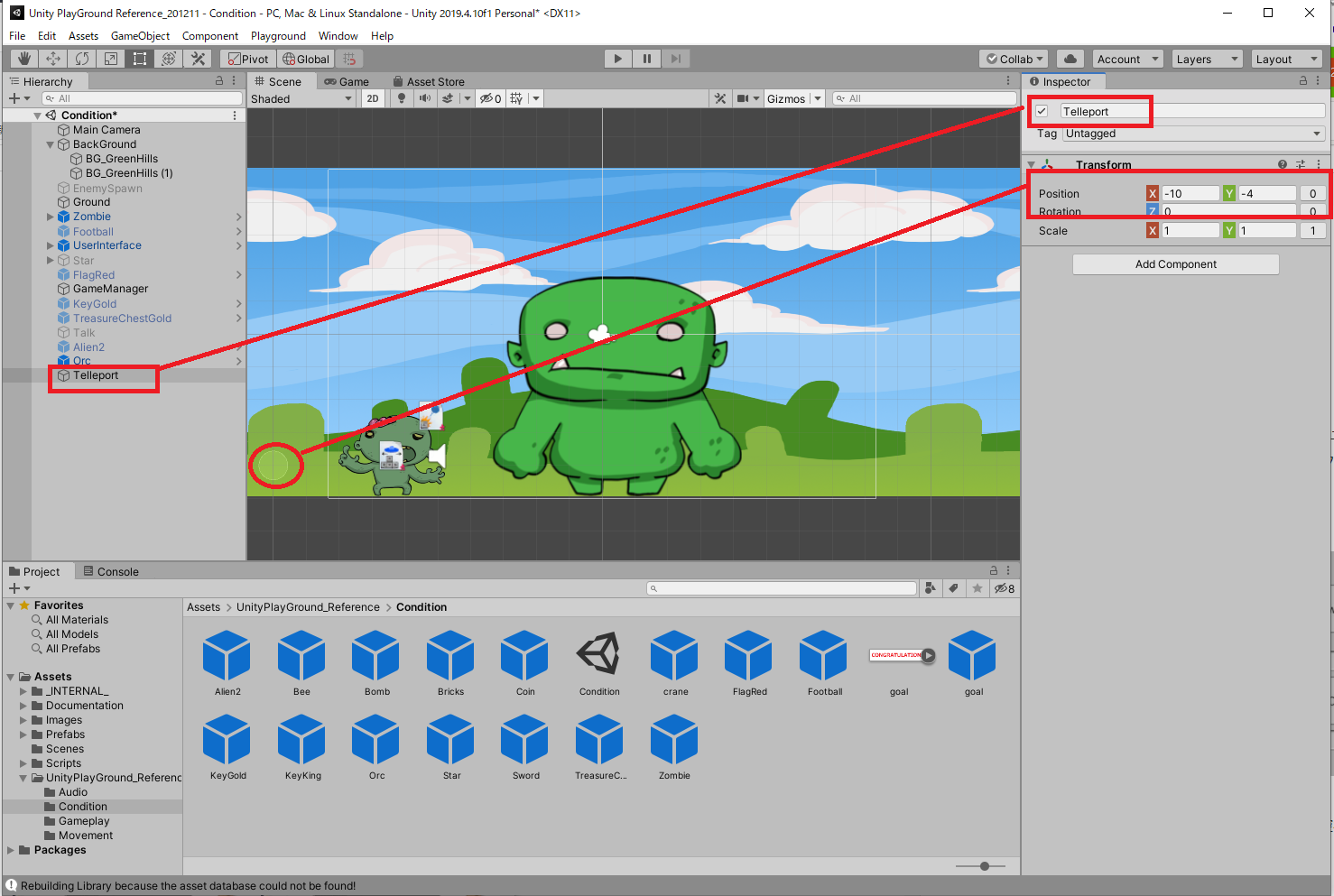
Task: Expand the Packages folder
Action: point(11,850)
